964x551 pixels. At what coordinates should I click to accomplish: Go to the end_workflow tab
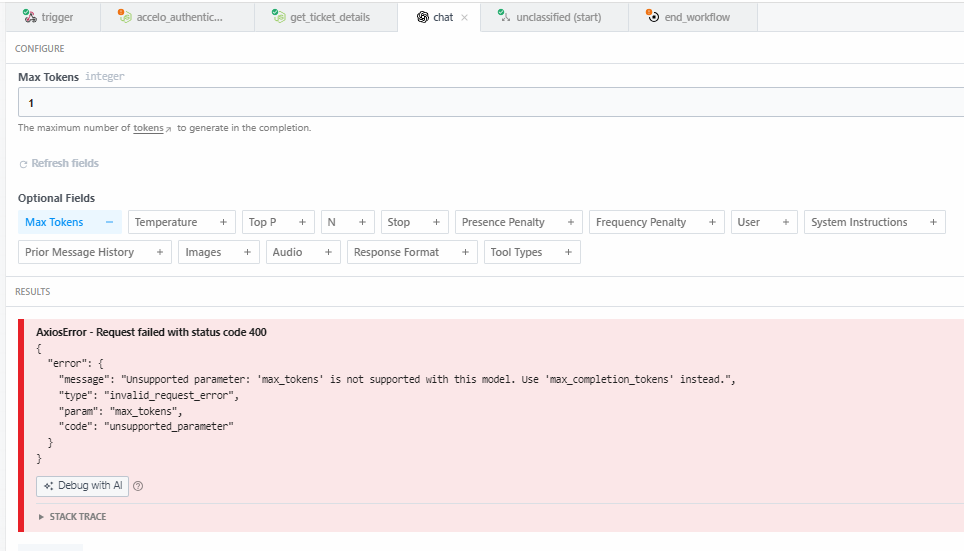693,17
